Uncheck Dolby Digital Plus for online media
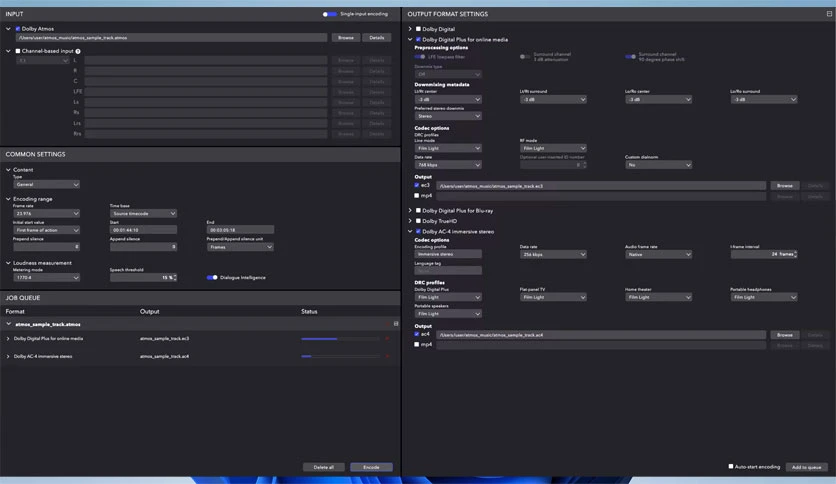The width and height of the screenshot is (836, 484). coord(418,39)
